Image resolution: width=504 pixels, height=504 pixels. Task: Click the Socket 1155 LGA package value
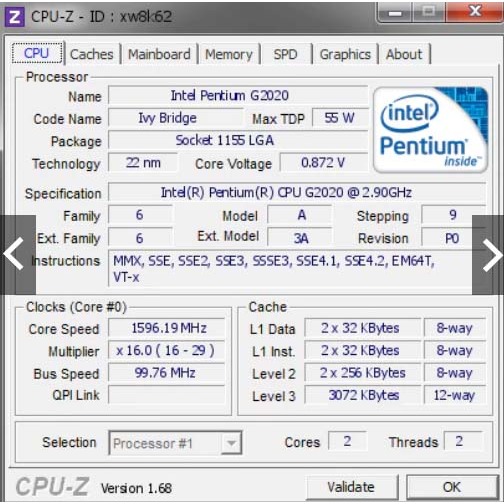238,140
